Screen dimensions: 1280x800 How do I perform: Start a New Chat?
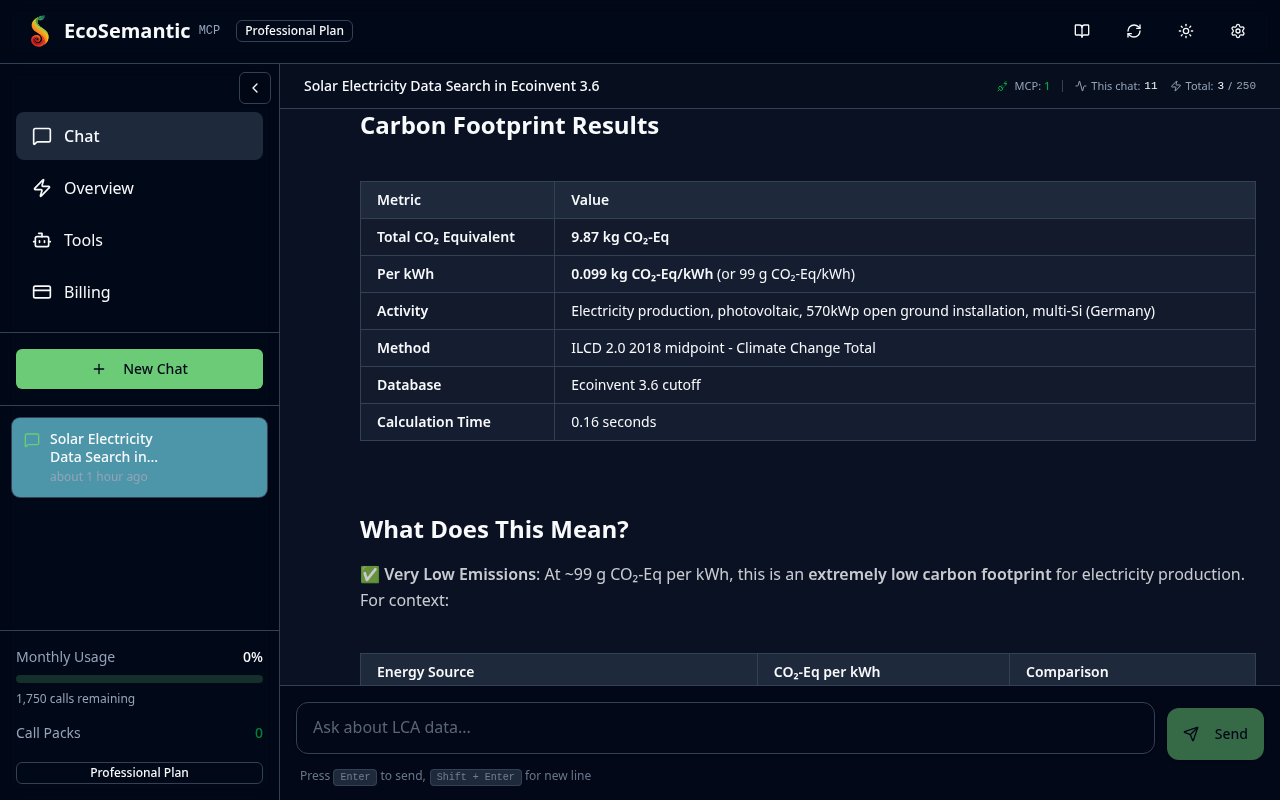(x=139, y=369)
